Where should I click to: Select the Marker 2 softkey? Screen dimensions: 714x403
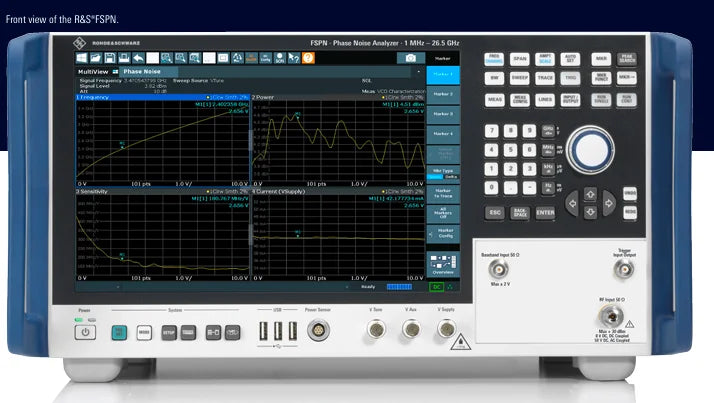tap(443, 94)
